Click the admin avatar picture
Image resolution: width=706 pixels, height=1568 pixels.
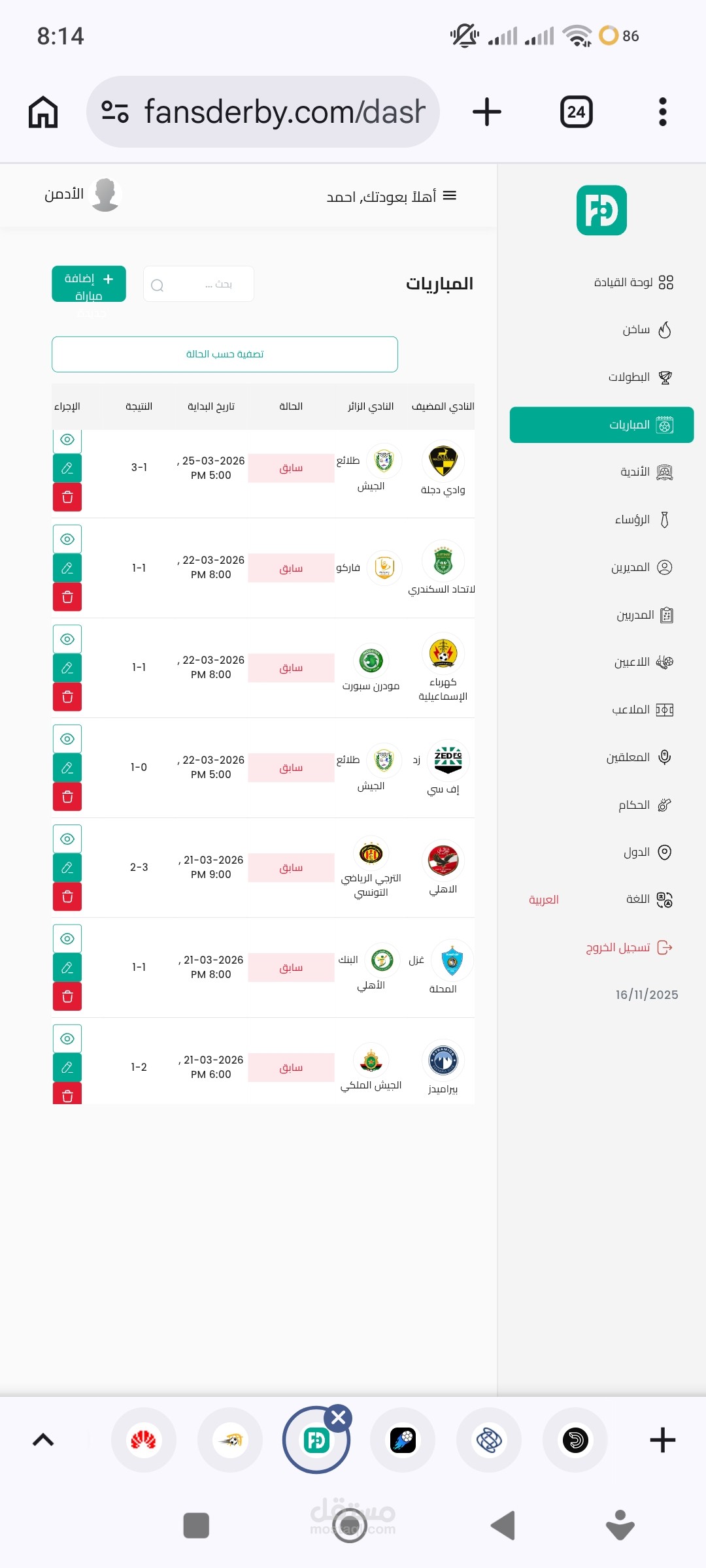coord(105,195)
